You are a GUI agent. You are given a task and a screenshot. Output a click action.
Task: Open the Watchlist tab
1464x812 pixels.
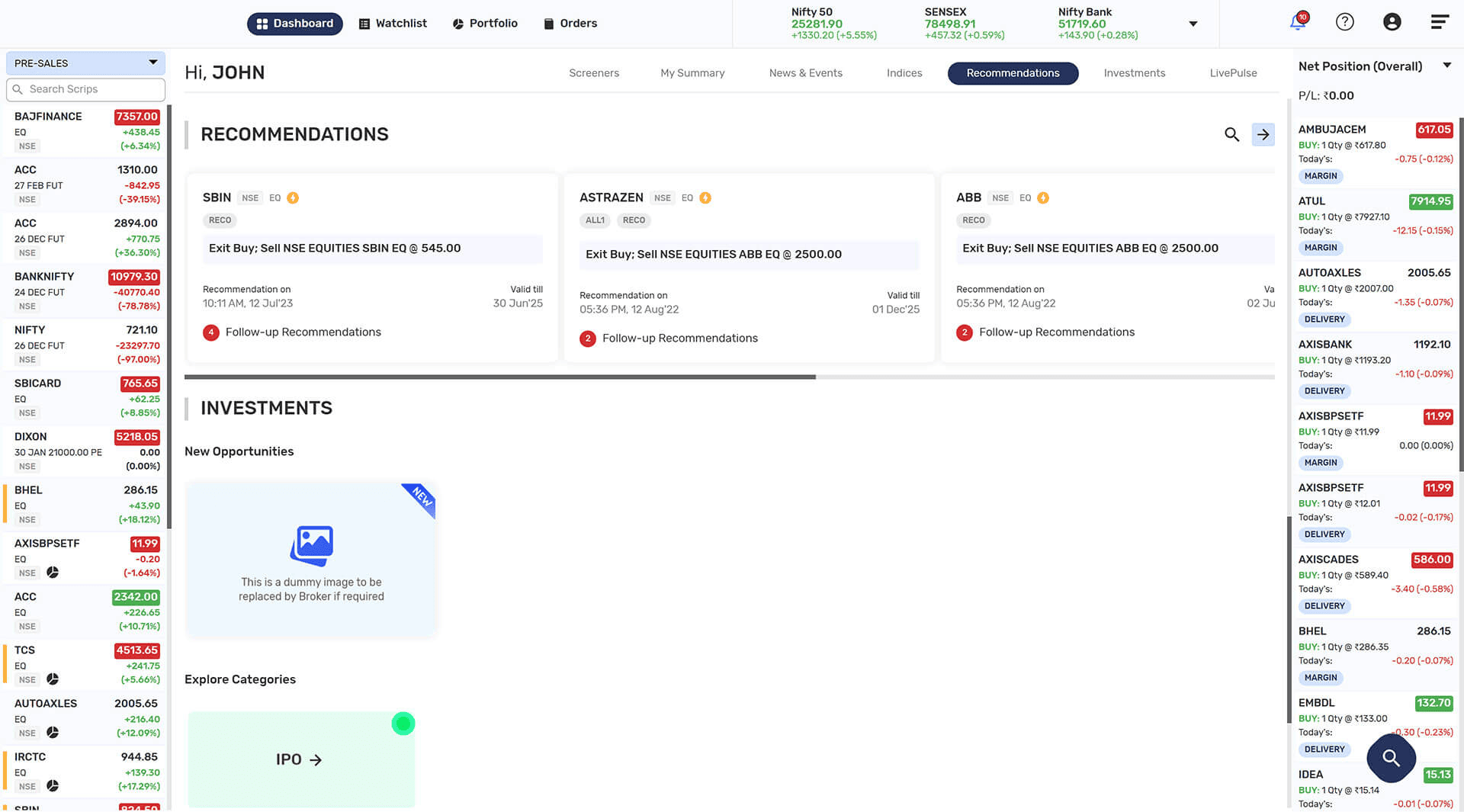pos(393,24)
